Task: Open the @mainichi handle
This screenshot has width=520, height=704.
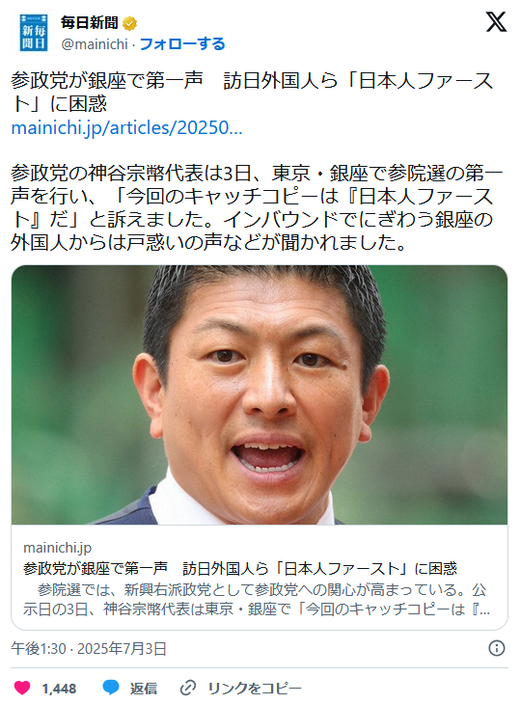Action: [94, 44]
